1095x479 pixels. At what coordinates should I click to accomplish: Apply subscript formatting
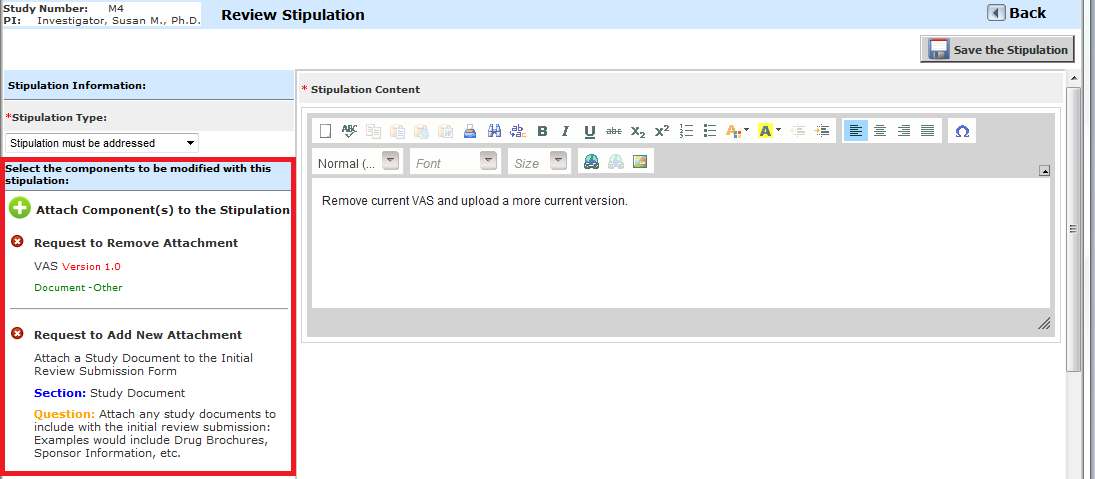638,131
